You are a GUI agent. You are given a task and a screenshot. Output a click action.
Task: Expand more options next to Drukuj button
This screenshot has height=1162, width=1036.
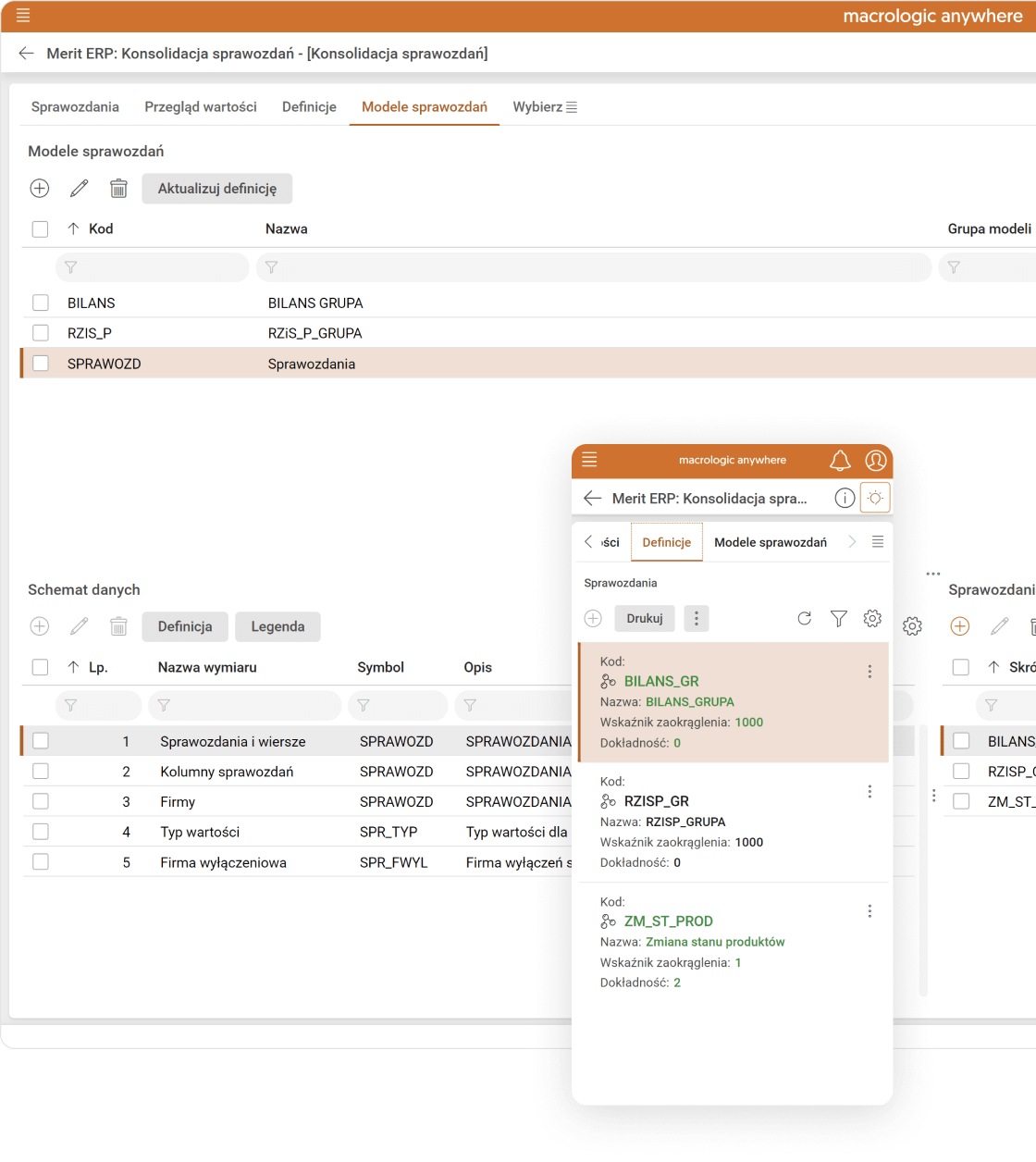697,619
